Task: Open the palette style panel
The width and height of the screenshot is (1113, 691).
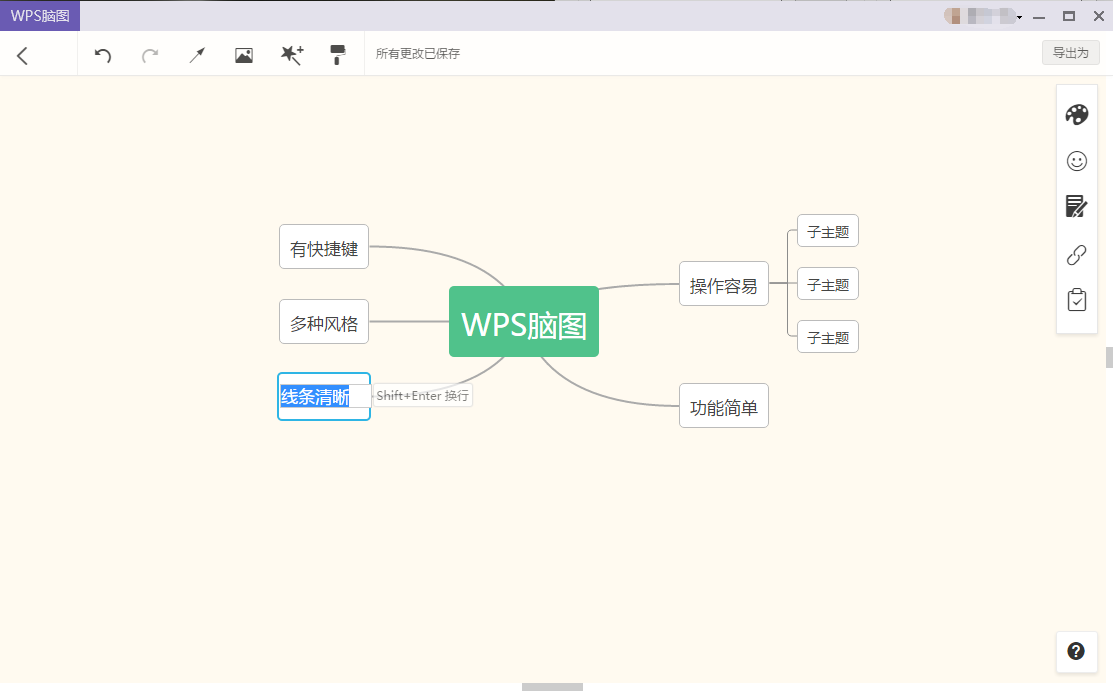Action: (x=1077, y=114)
